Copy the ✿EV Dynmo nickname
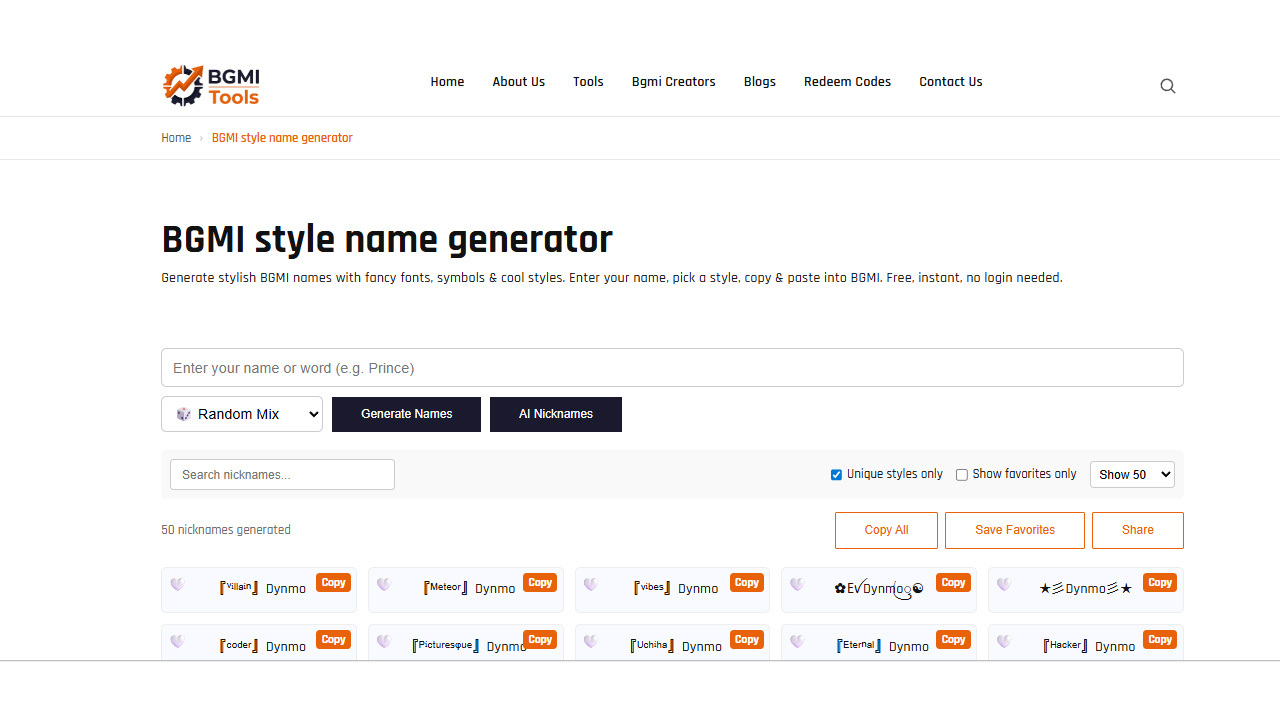Viewport: 1280px width, 720px height. click(x=954, y=583)
